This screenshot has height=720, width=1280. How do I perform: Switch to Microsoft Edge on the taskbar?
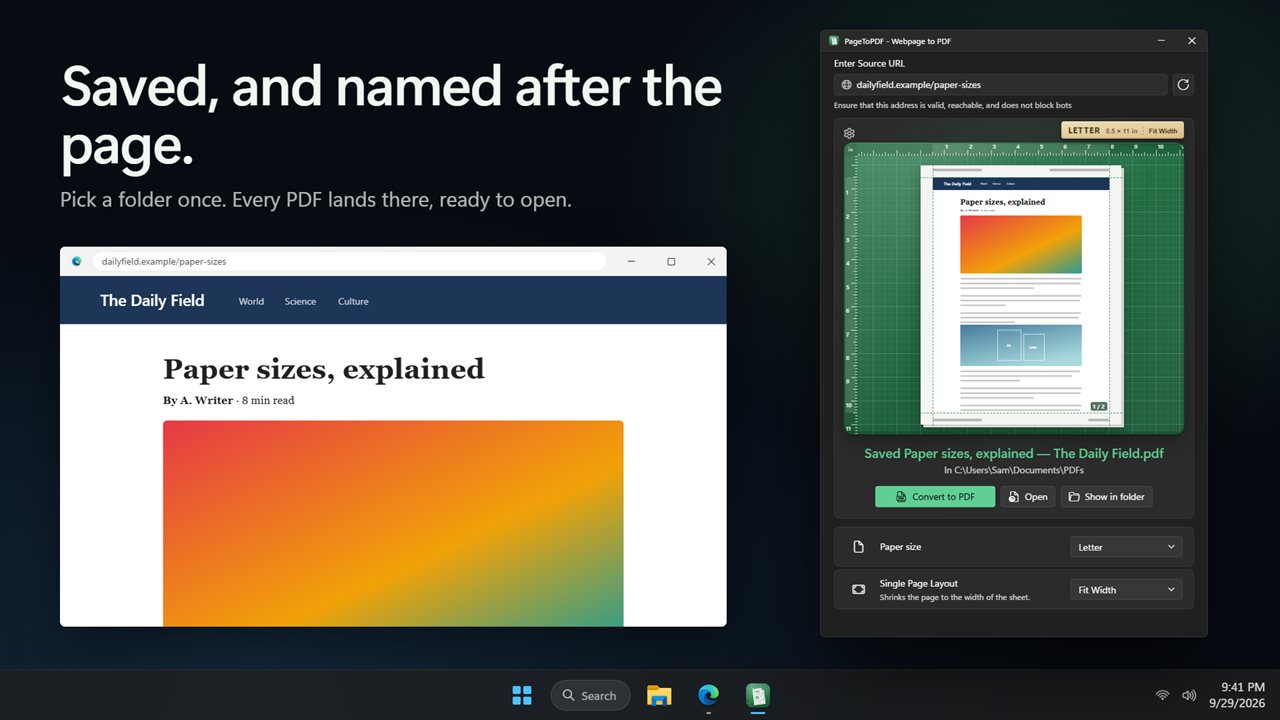[x=708, y=695]
